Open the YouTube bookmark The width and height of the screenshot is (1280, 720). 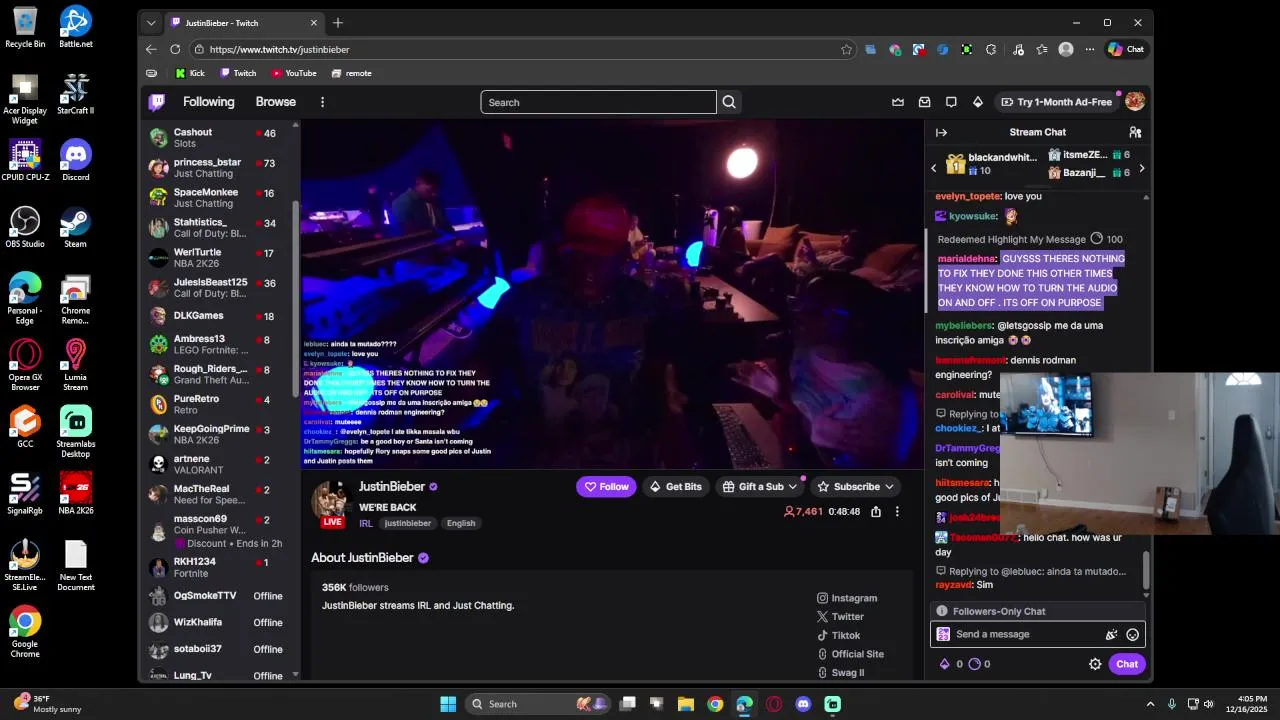tap(294, 73)
